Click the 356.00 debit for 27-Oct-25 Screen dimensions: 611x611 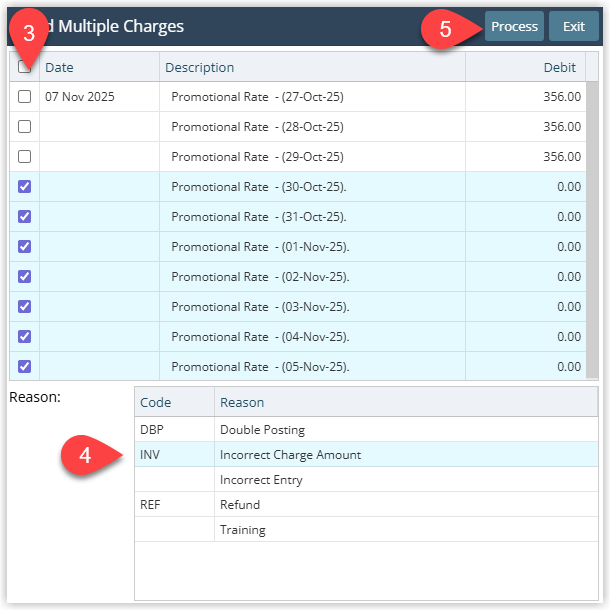(x=562, y=96)
